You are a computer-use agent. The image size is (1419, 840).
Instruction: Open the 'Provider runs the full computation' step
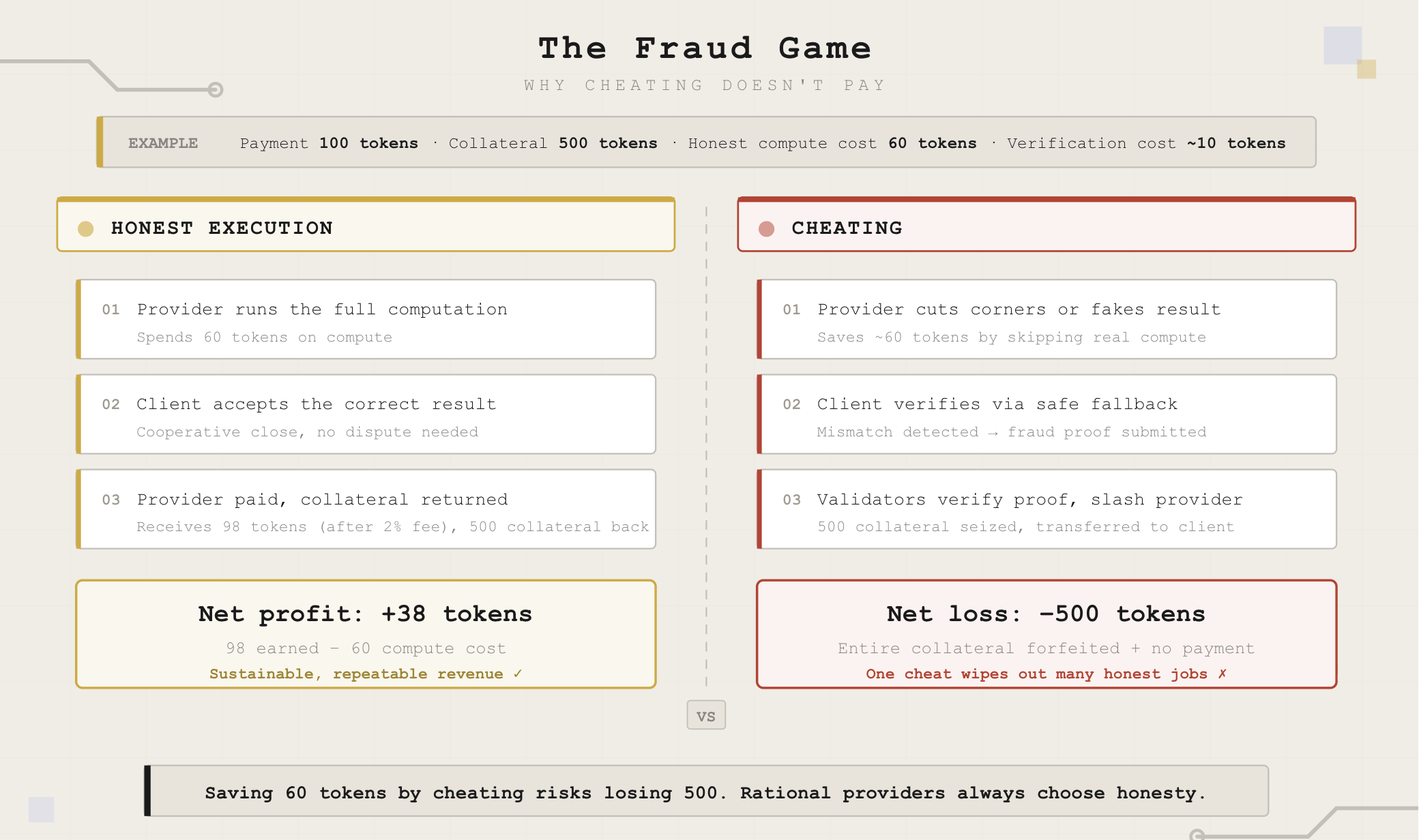pyautogui.click(x=366, y=319)
